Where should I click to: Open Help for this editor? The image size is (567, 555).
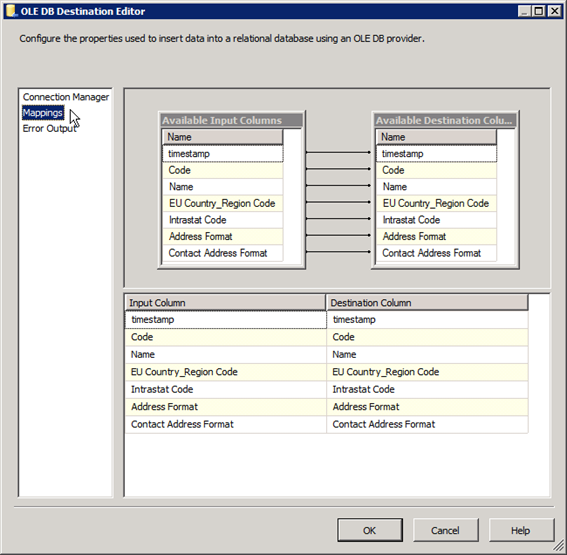pos(521,530)
